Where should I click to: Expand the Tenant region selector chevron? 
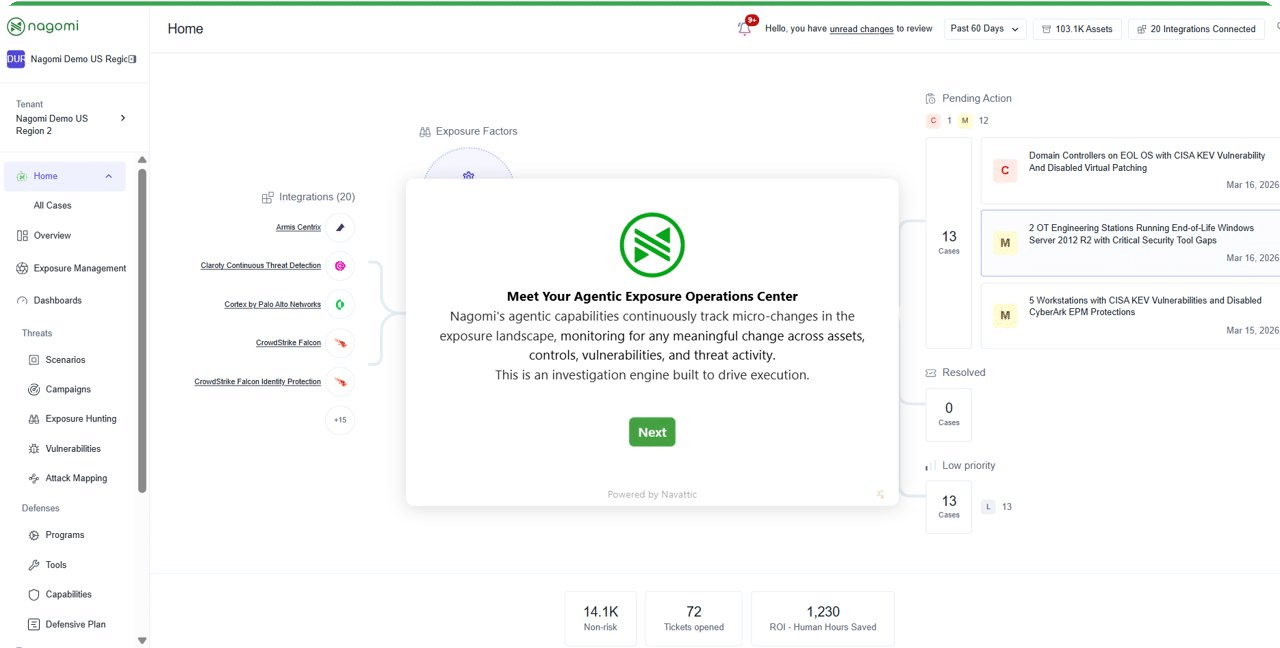point(123,118)
